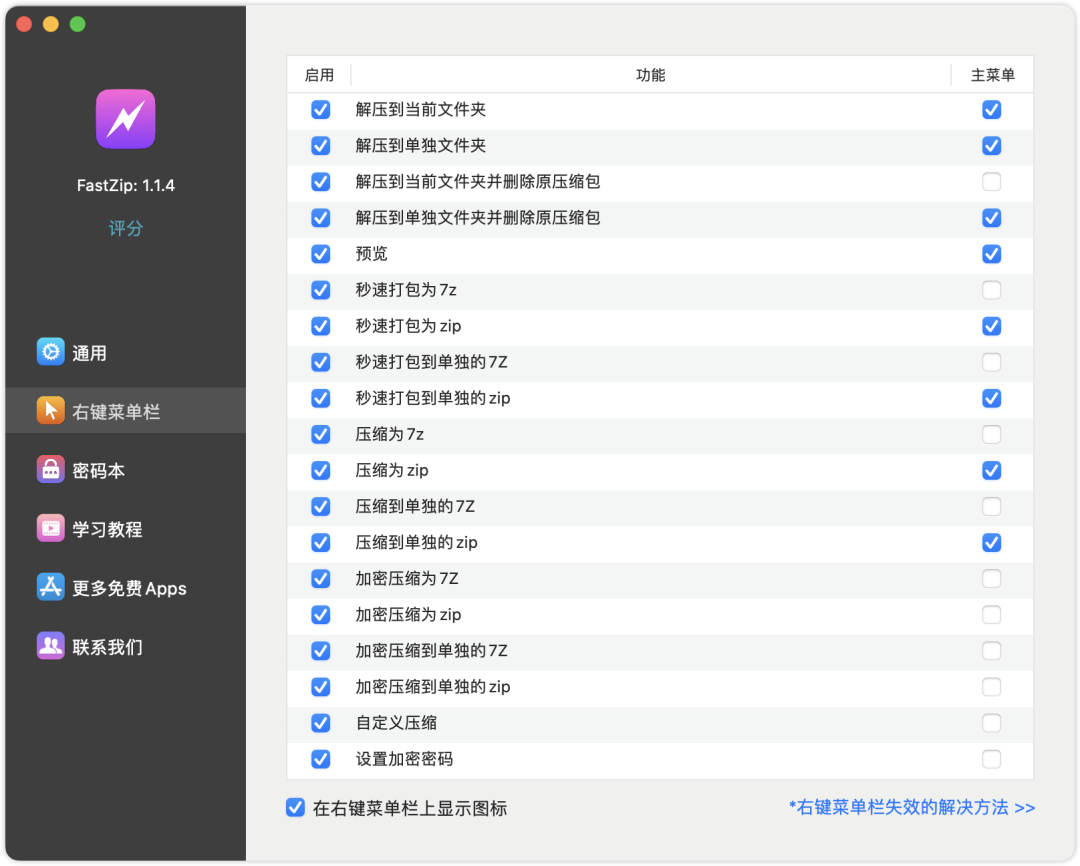
Task: Disable the 解压到当前文件夹 enable checkbox
Action: 320,110
